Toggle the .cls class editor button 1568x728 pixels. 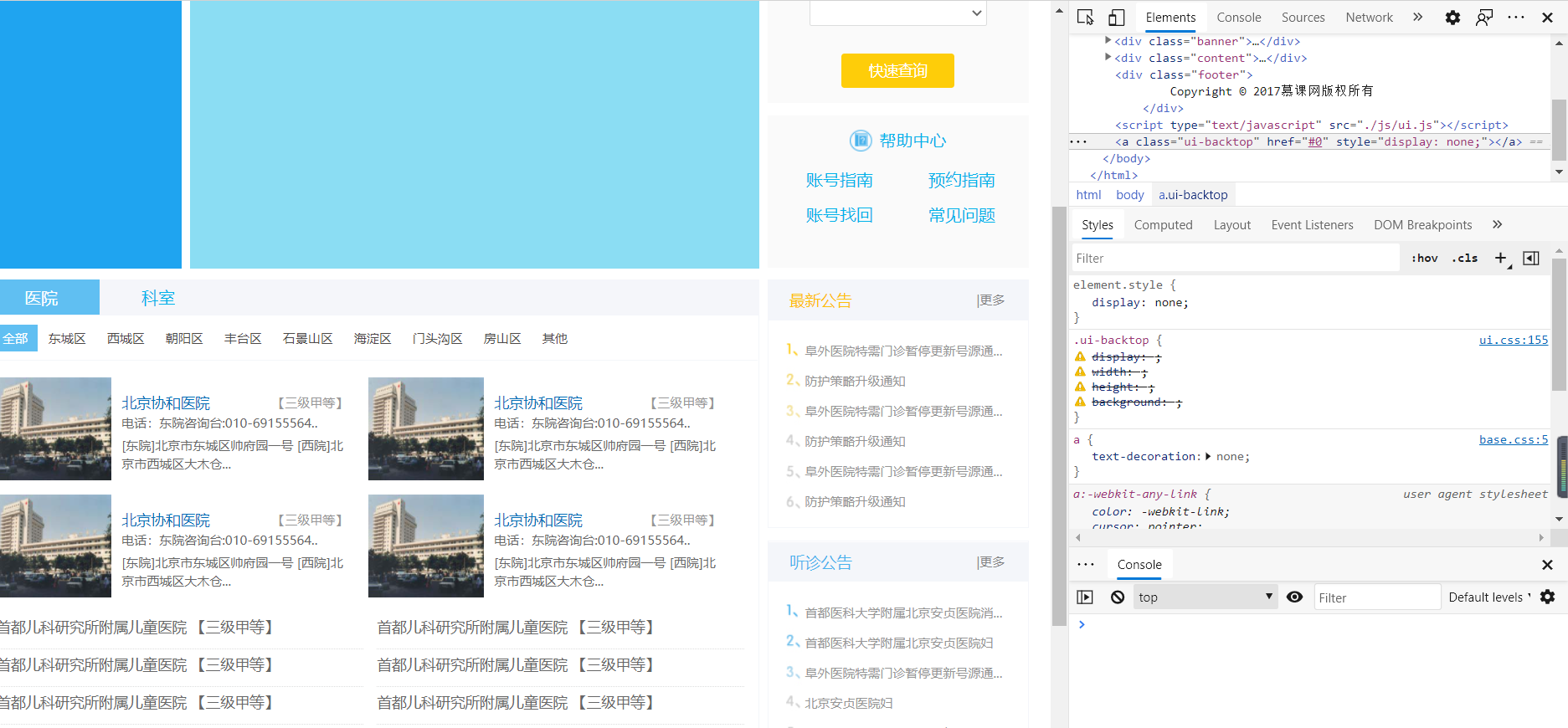(1464, 258)
